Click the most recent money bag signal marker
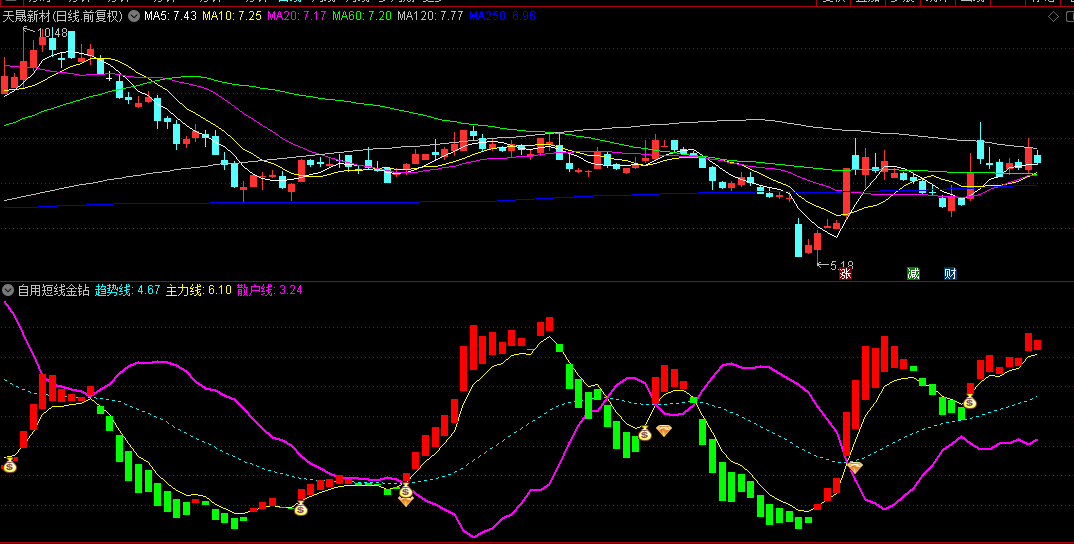Image resolution: width=1074 pixels, height=544 pixels. (x=970, y=402)
